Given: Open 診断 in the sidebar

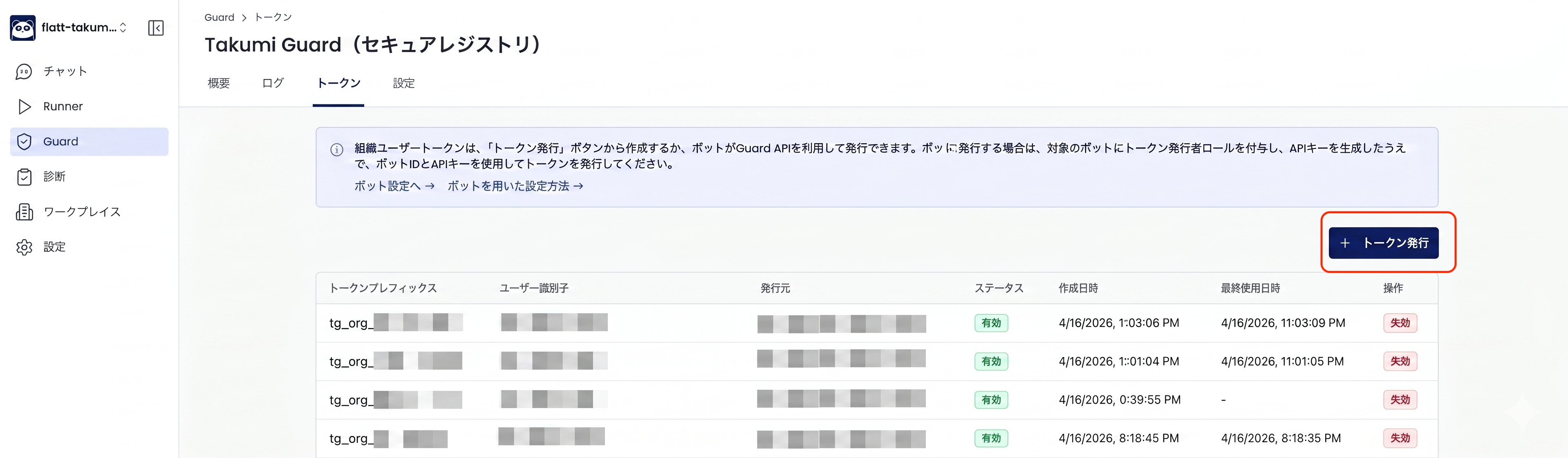Looking at the screenshot, I should click(x=89, y=177).
